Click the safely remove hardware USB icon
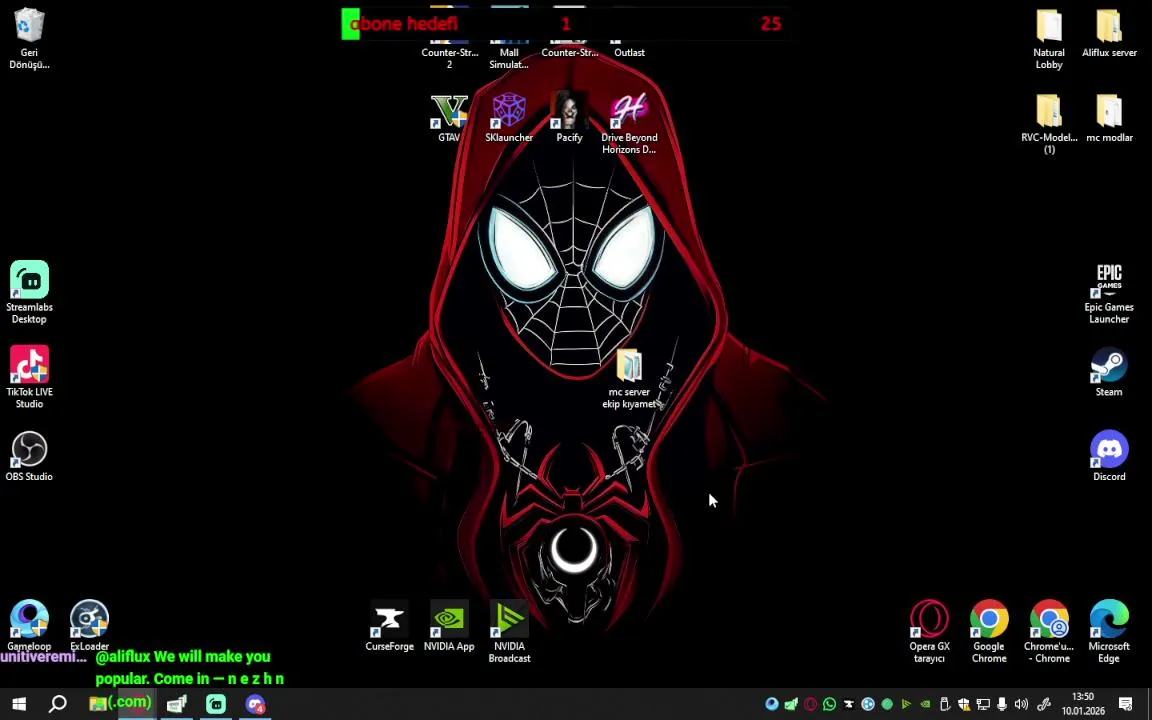The height and width of the screenshot is (720, 1152). pos(945,704)
